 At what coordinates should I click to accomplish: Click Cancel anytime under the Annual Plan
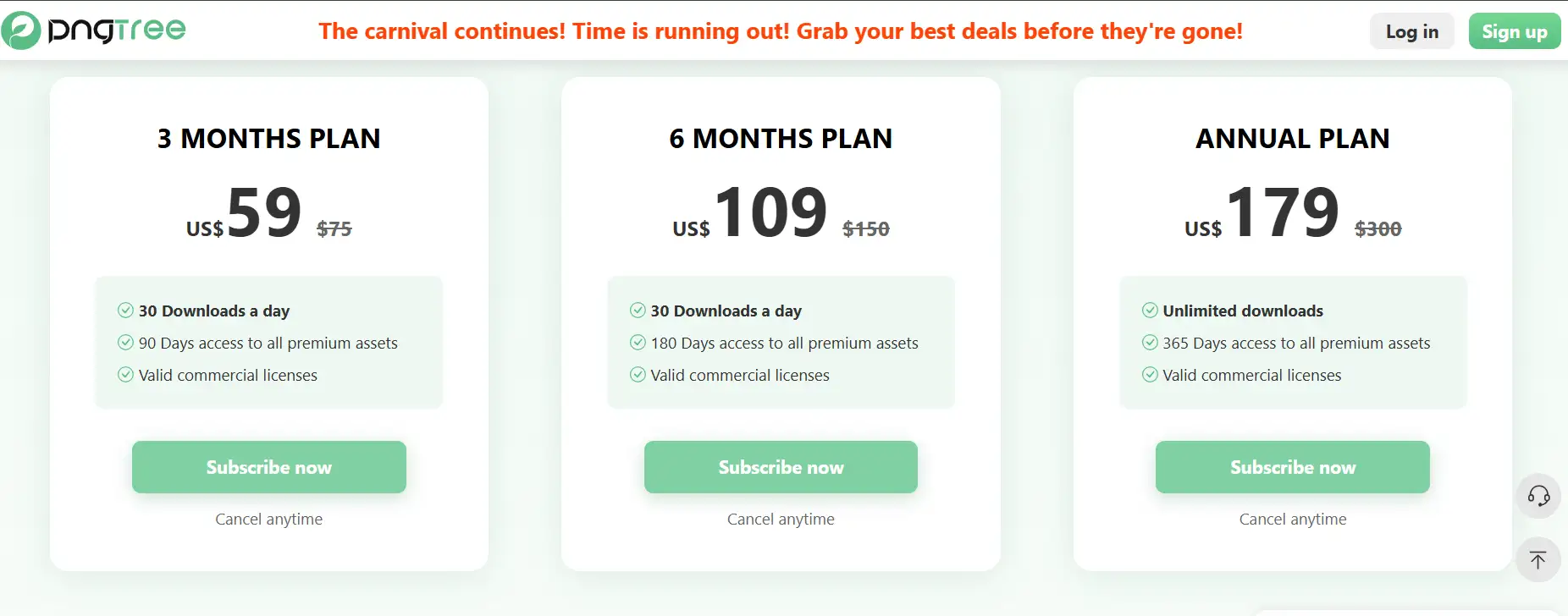pyautogui.click(x=1292, y=520)
